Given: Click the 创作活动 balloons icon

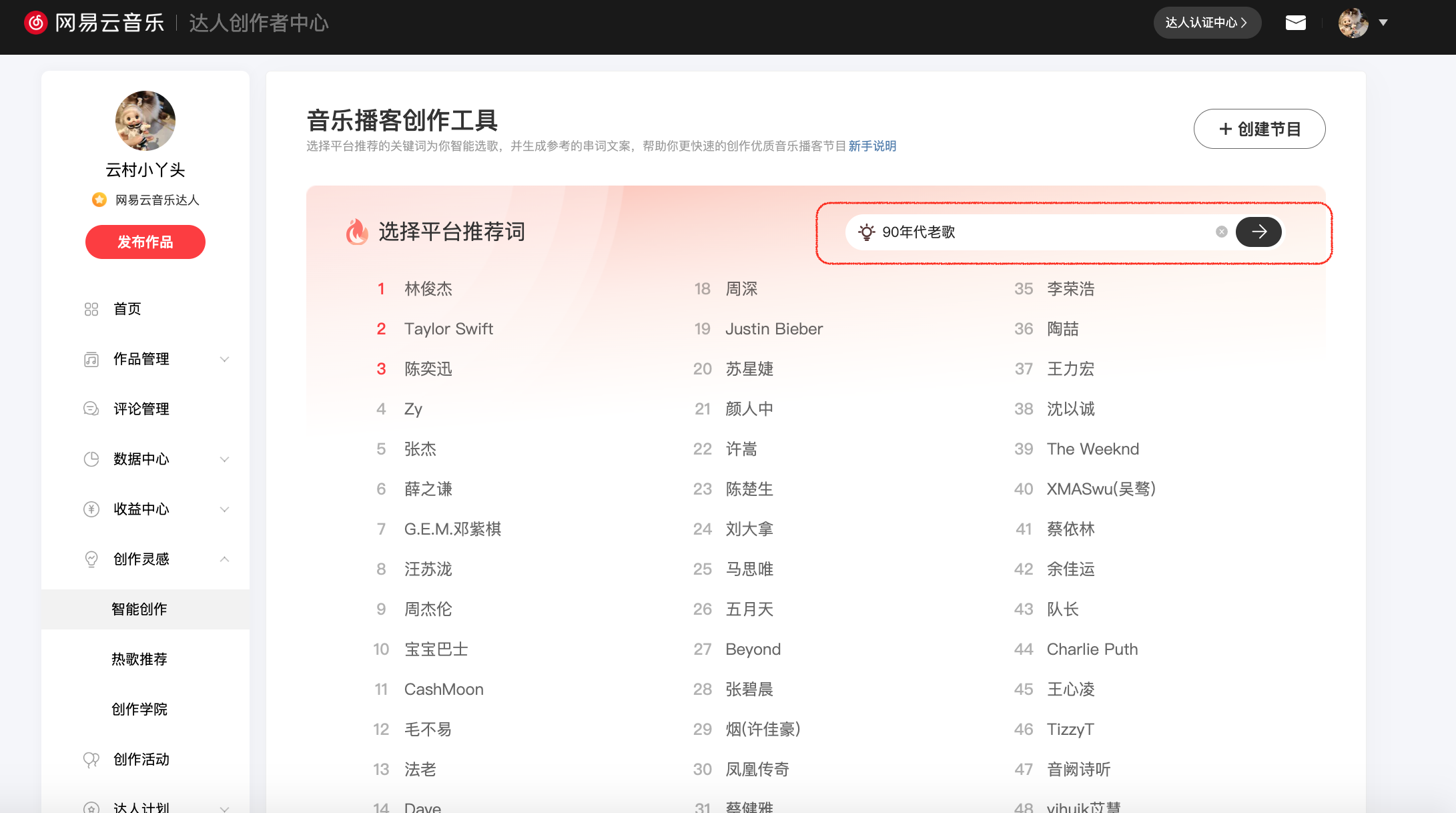Looking at the screenshot, I should (x=91, y=760).
